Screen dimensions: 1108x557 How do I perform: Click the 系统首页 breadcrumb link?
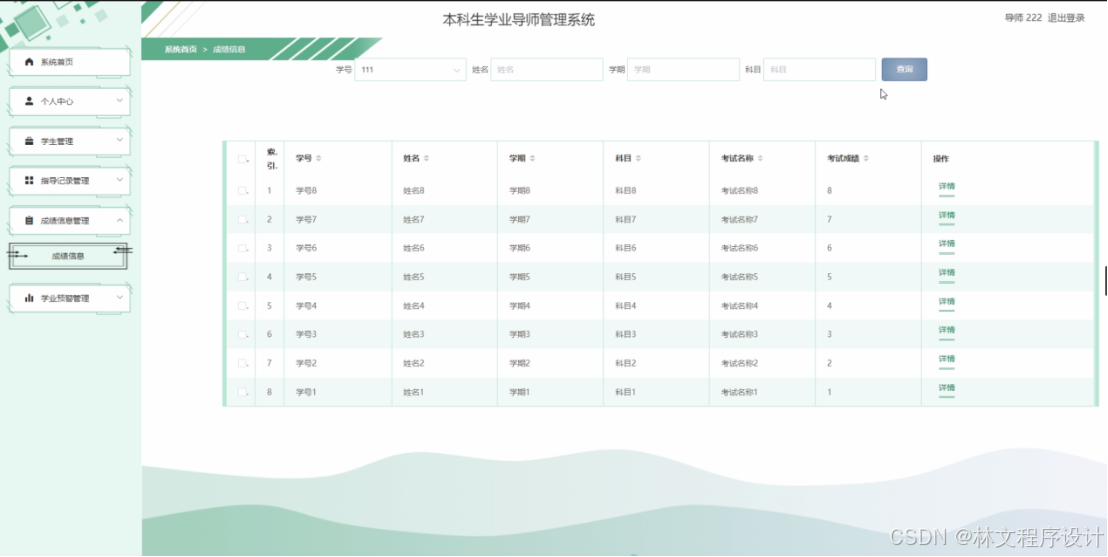coord(181,49)
